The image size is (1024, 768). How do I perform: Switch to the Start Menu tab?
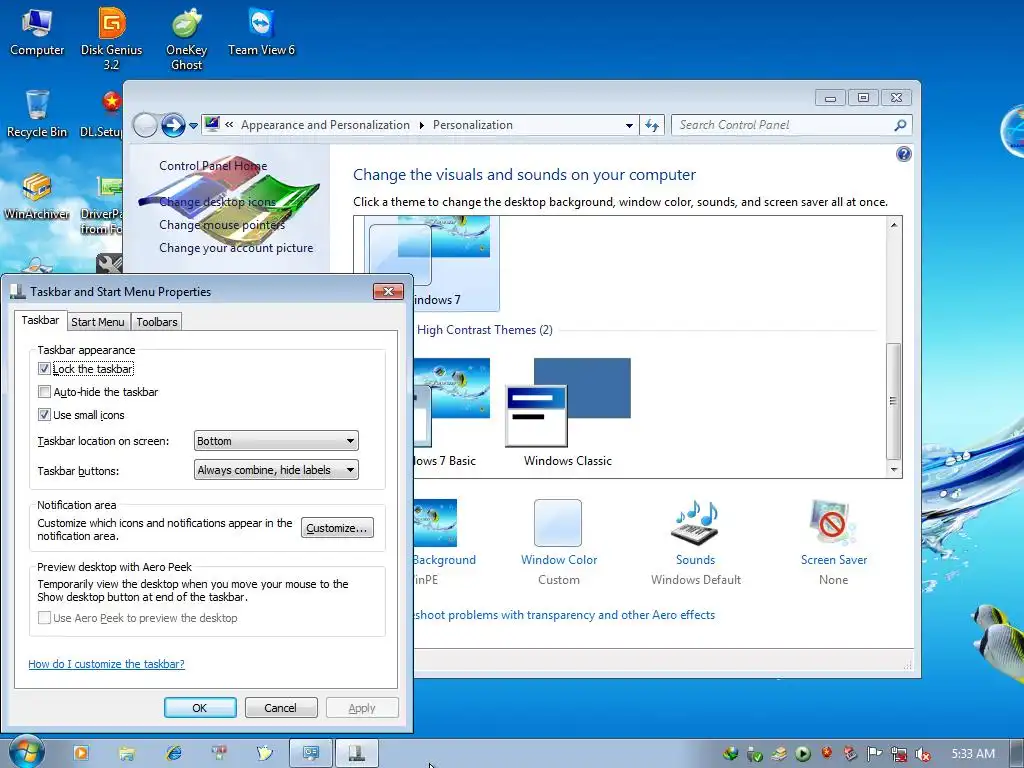(x=97, y=322)
